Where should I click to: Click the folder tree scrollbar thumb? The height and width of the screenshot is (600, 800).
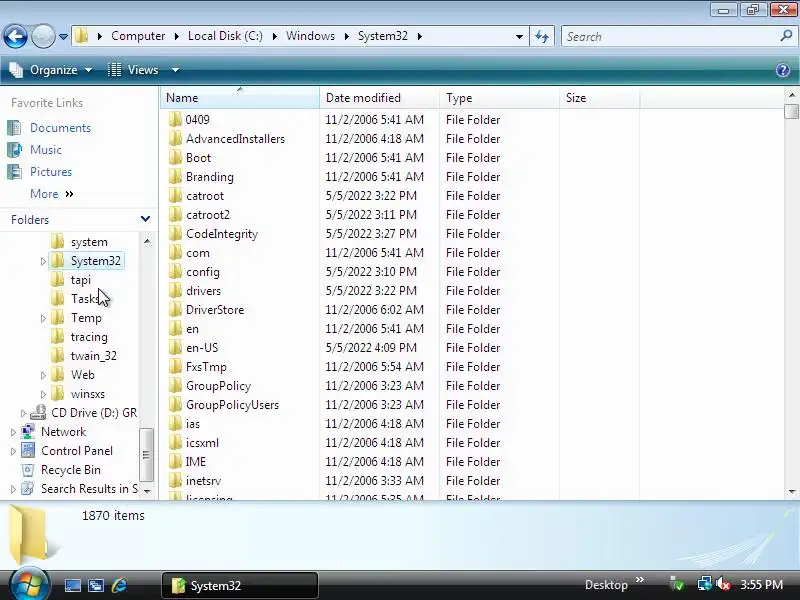click(x=146, y=455)
